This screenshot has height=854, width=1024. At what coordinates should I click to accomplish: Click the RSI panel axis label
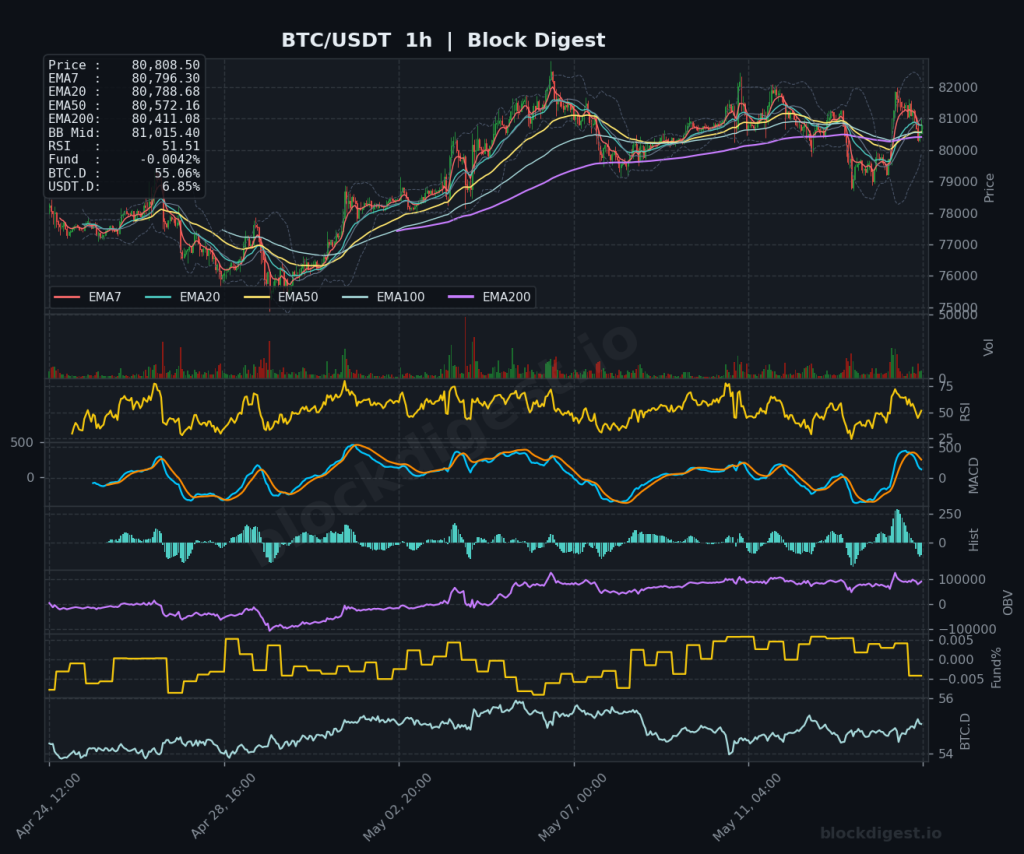pos(965,412)
